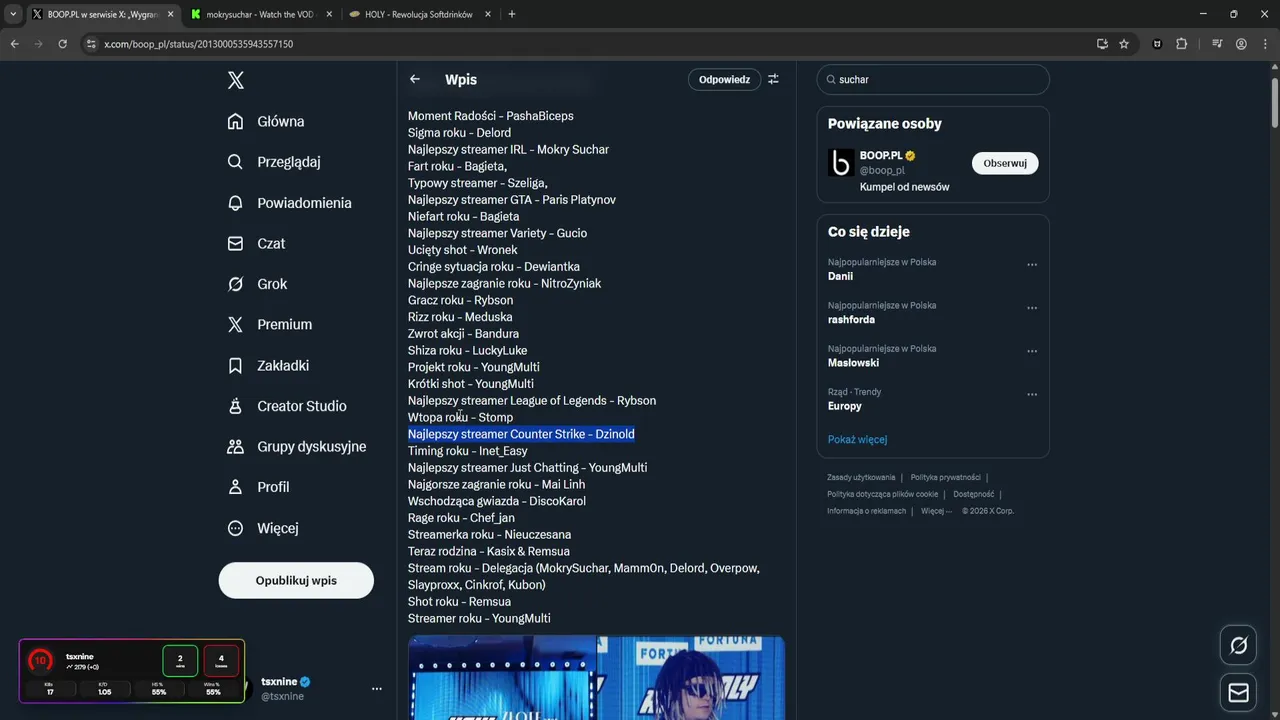Open the post image thumbnail
This screenshot has width=1280, height=720.
596,678
